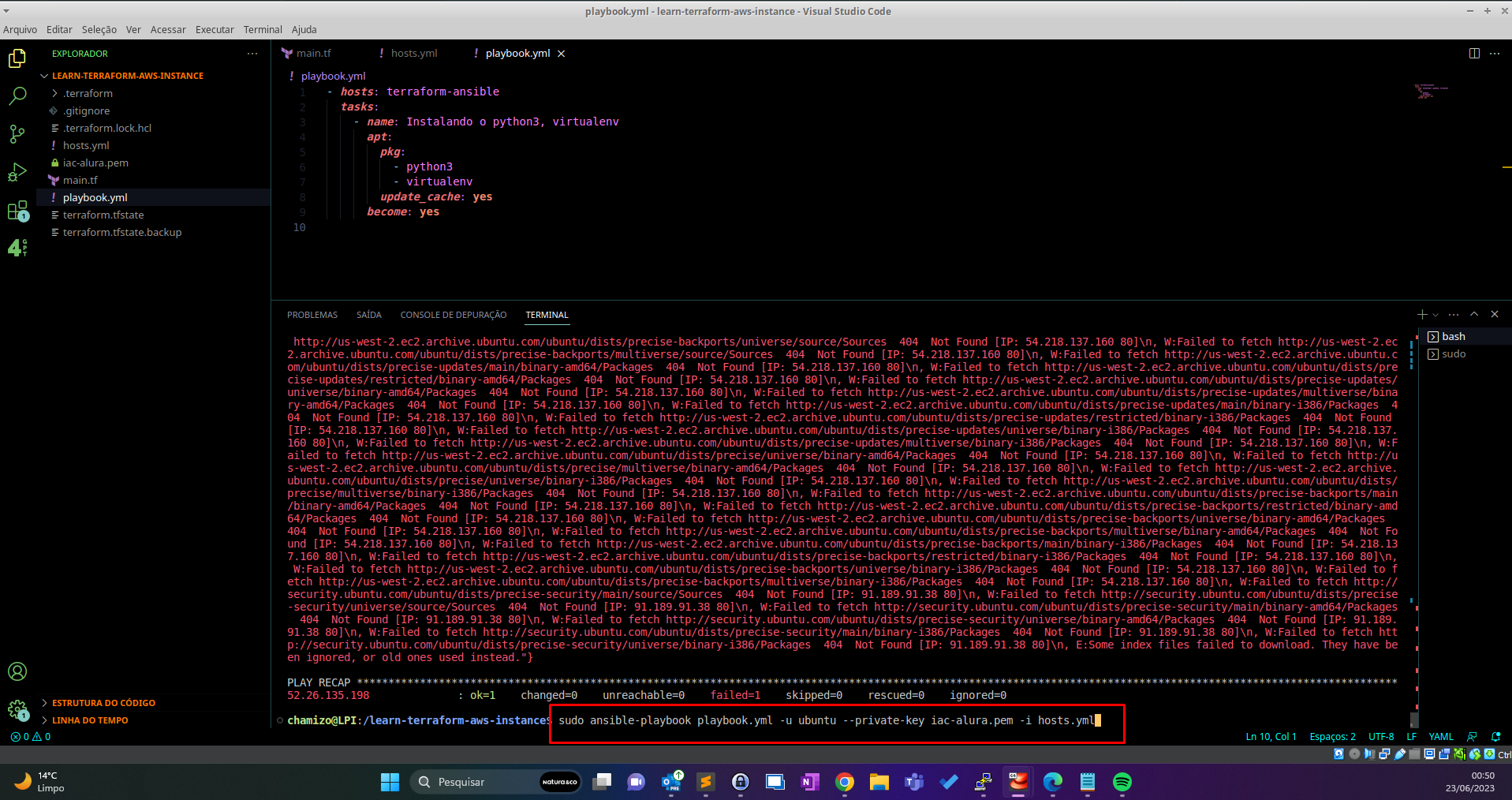
Task: Click the editor minimap
Action: tap(1432, 92)
